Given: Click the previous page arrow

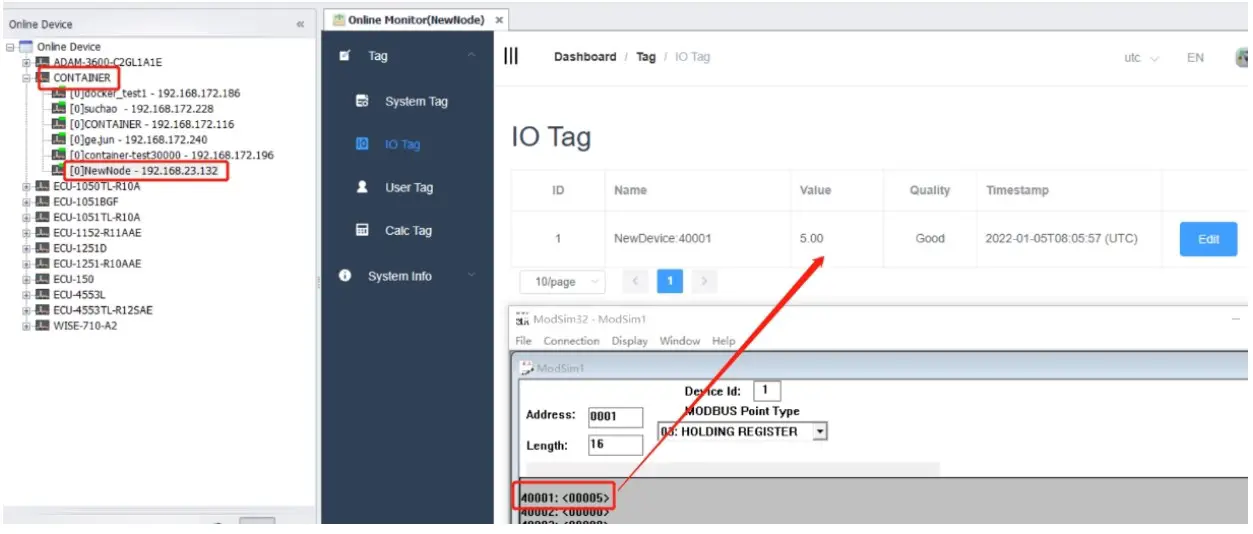Looking at the screenshot, I should click(x=635, y=282).
